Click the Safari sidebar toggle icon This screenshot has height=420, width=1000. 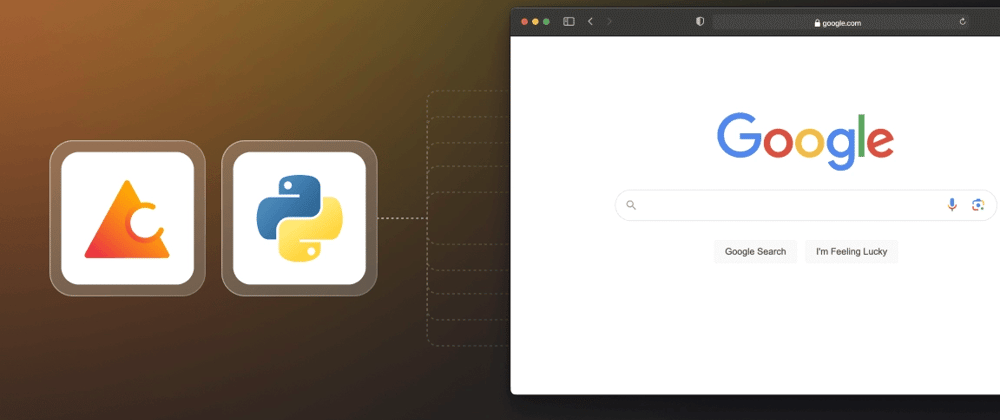click(569, 22)
